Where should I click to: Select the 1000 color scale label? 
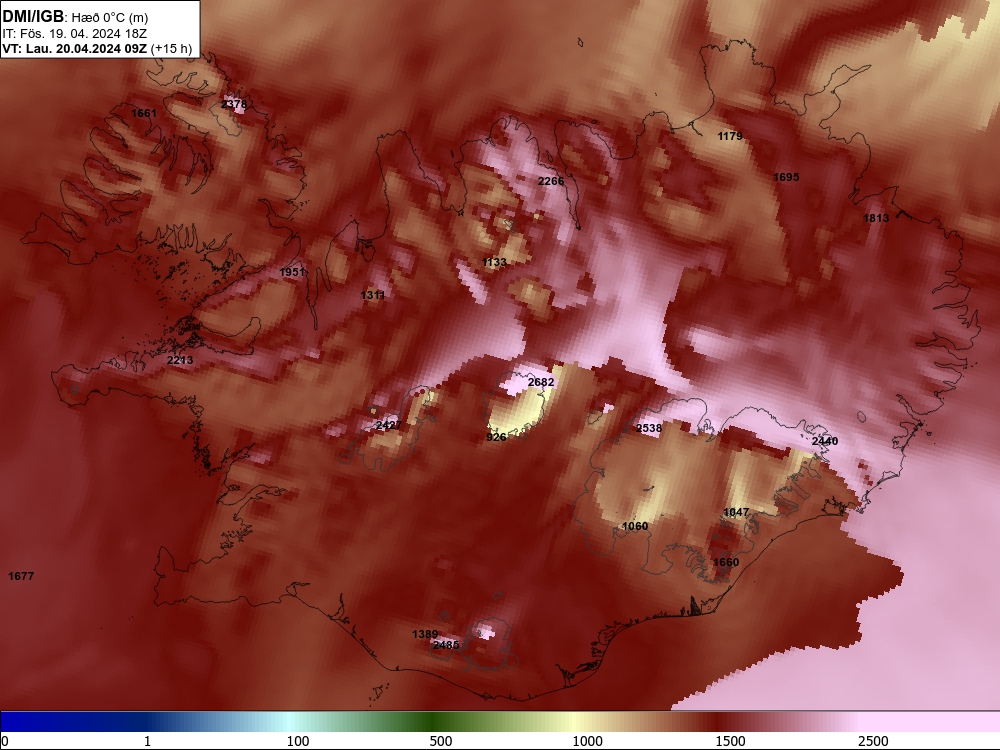(587, 741)
